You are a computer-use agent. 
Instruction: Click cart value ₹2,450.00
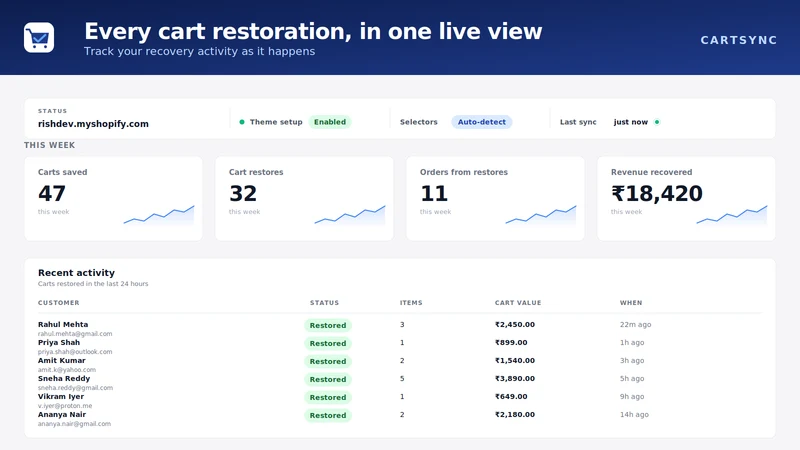pyautogui.click(x=515, y=324)
